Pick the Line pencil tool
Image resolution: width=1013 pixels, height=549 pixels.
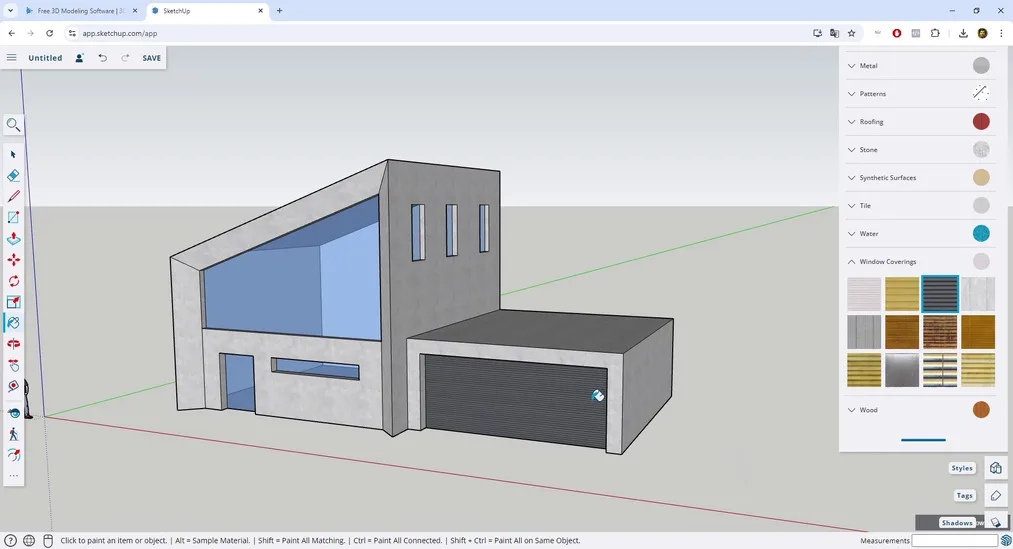pyautogui.click(x=13, y=196)
